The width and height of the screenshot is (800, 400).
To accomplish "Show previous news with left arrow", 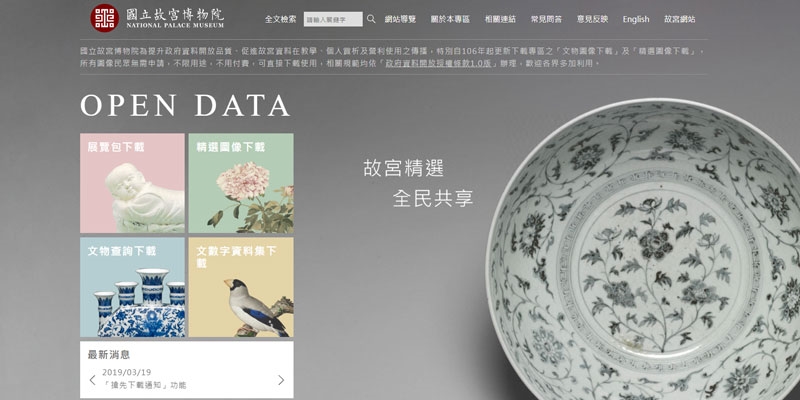I will tap(92, 380).
